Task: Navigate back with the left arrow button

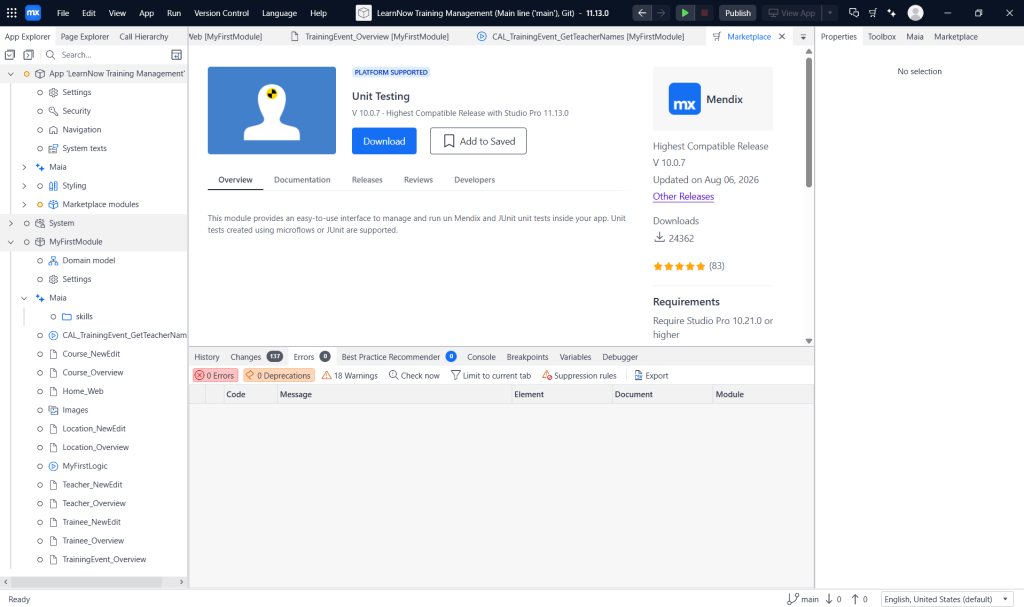Action: pyautogui.click(x=642, y=12)
